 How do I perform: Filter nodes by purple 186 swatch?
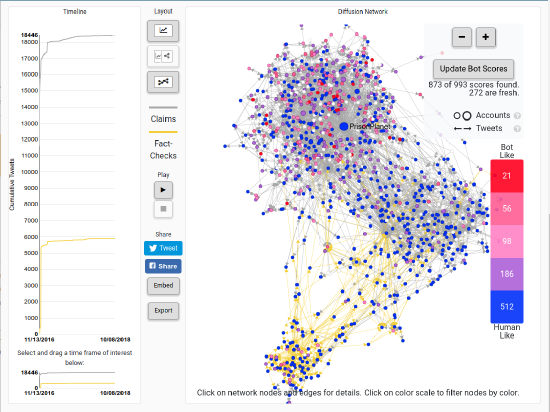click(x=507, y=274)
